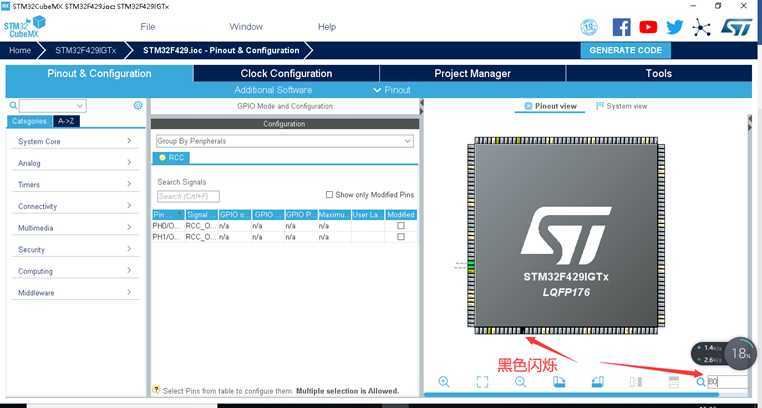Expand the Multimedia category

pyautogui.click(x=75, y=228)
